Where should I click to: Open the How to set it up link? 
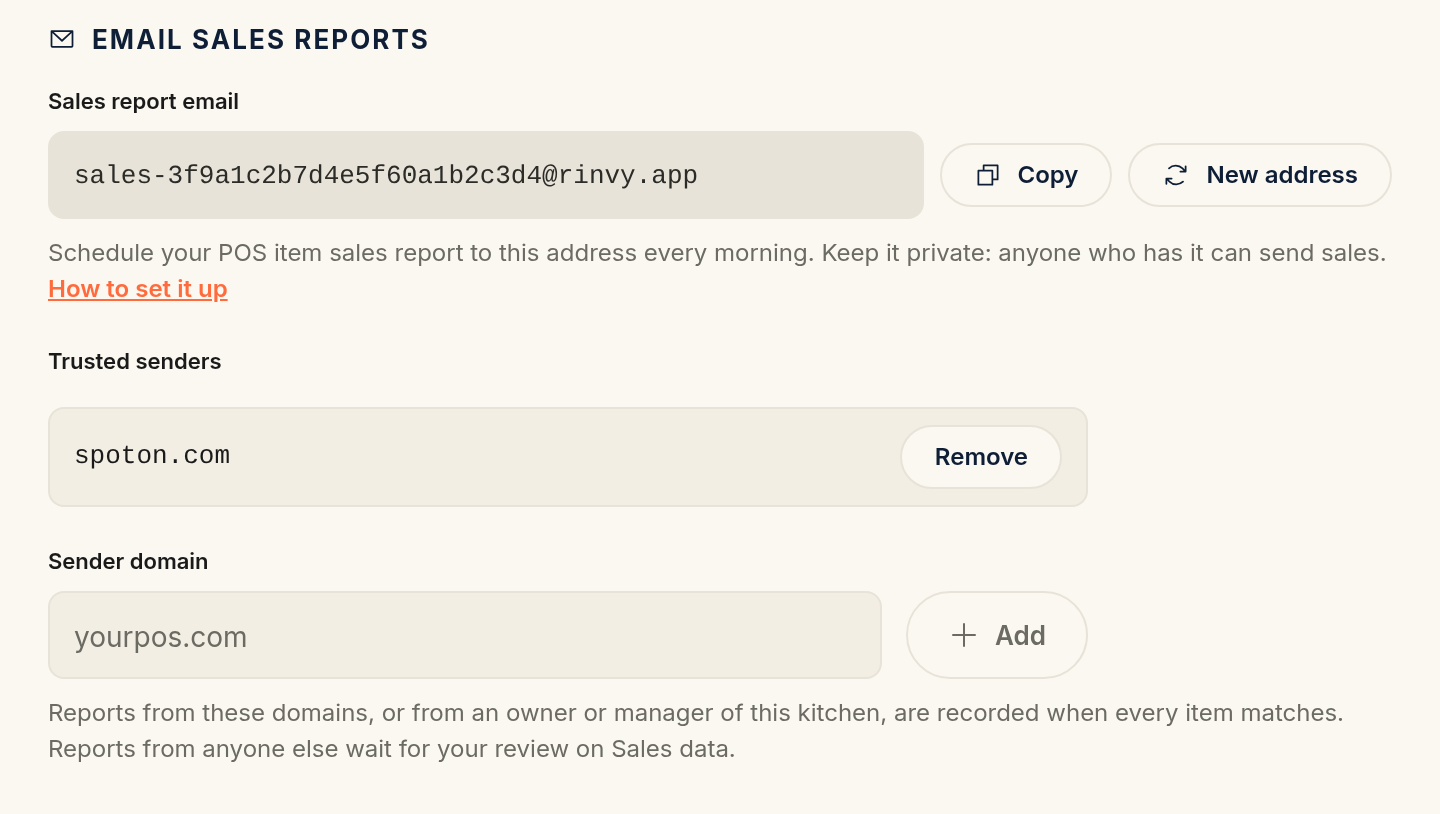click(138, 289)
